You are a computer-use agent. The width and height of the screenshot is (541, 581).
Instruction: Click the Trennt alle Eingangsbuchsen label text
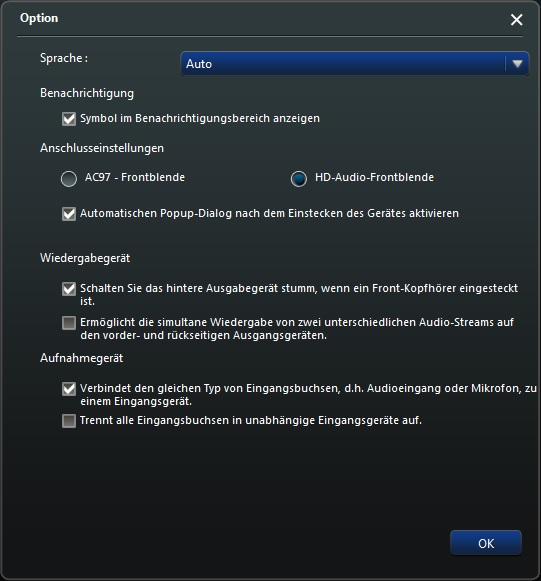click(251, 421)
